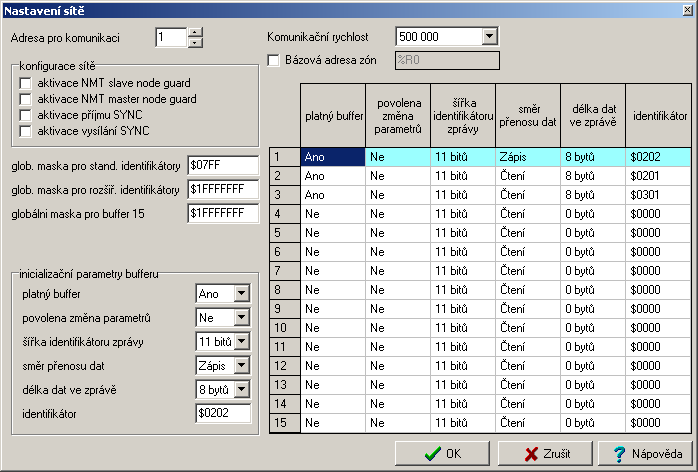Click 11 bitů cell in row 6
Image resolution: width=698 pixels, height=472 pixels.
coord(463,252)
